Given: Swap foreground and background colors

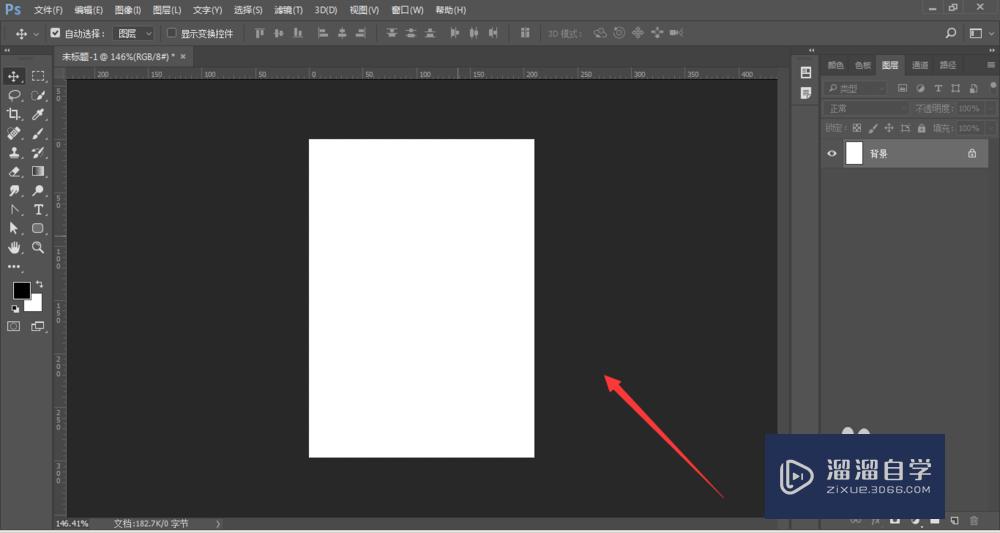Looking at the screenshot, I should pos(40,284).
